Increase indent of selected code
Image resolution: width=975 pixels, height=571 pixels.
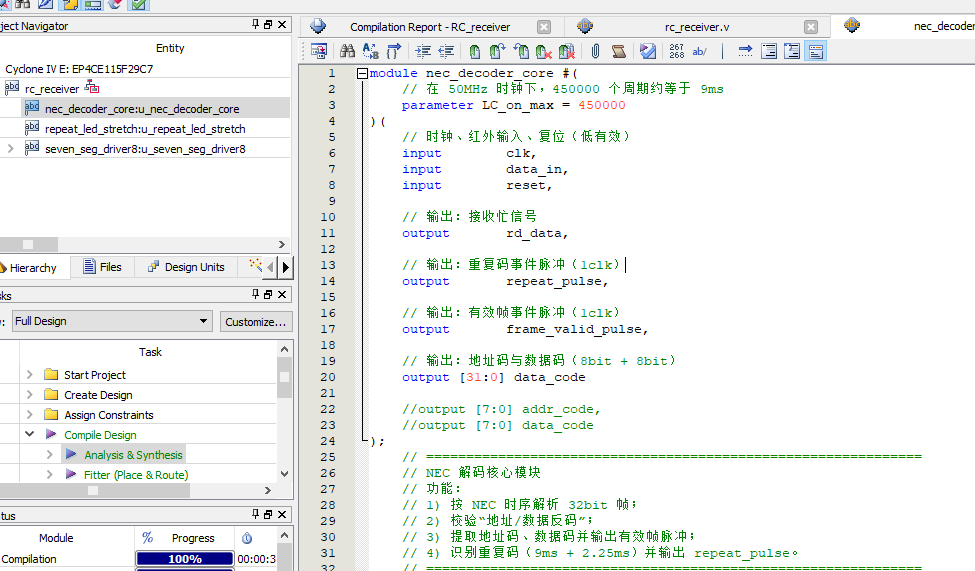click(423, 51)
